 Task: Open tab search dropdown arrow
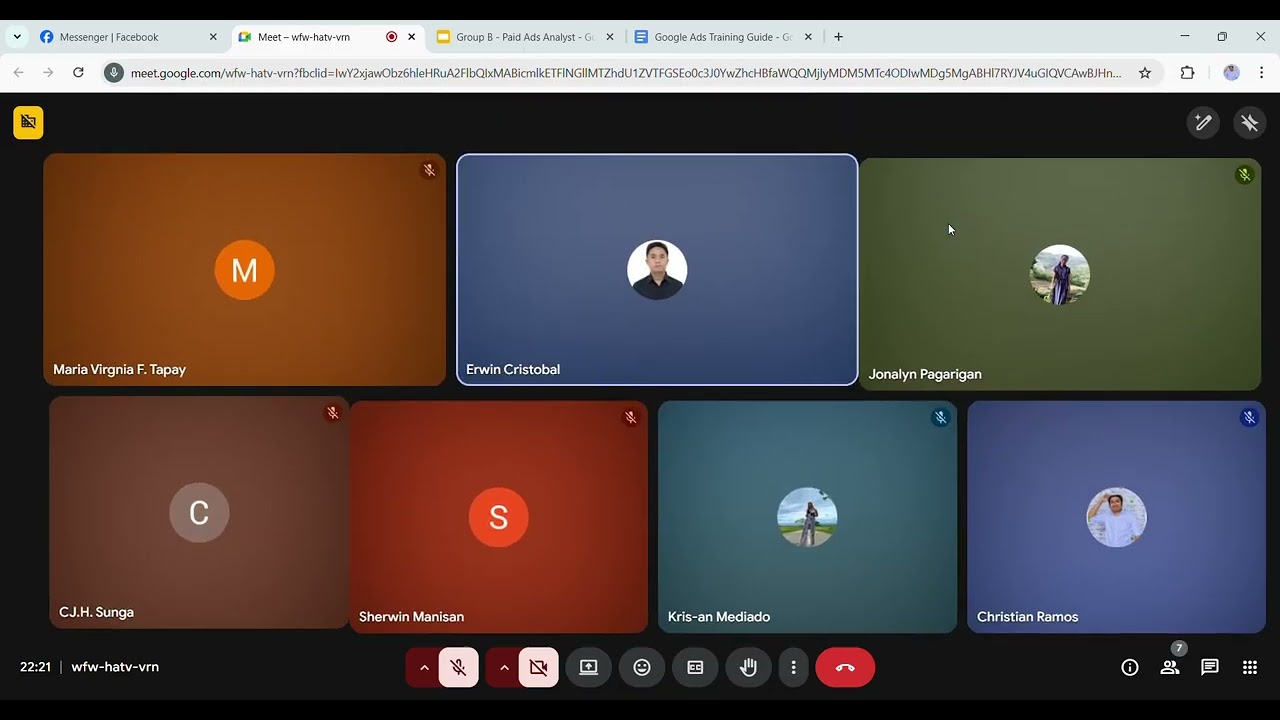pyautogui.click(x=16, y=37)
